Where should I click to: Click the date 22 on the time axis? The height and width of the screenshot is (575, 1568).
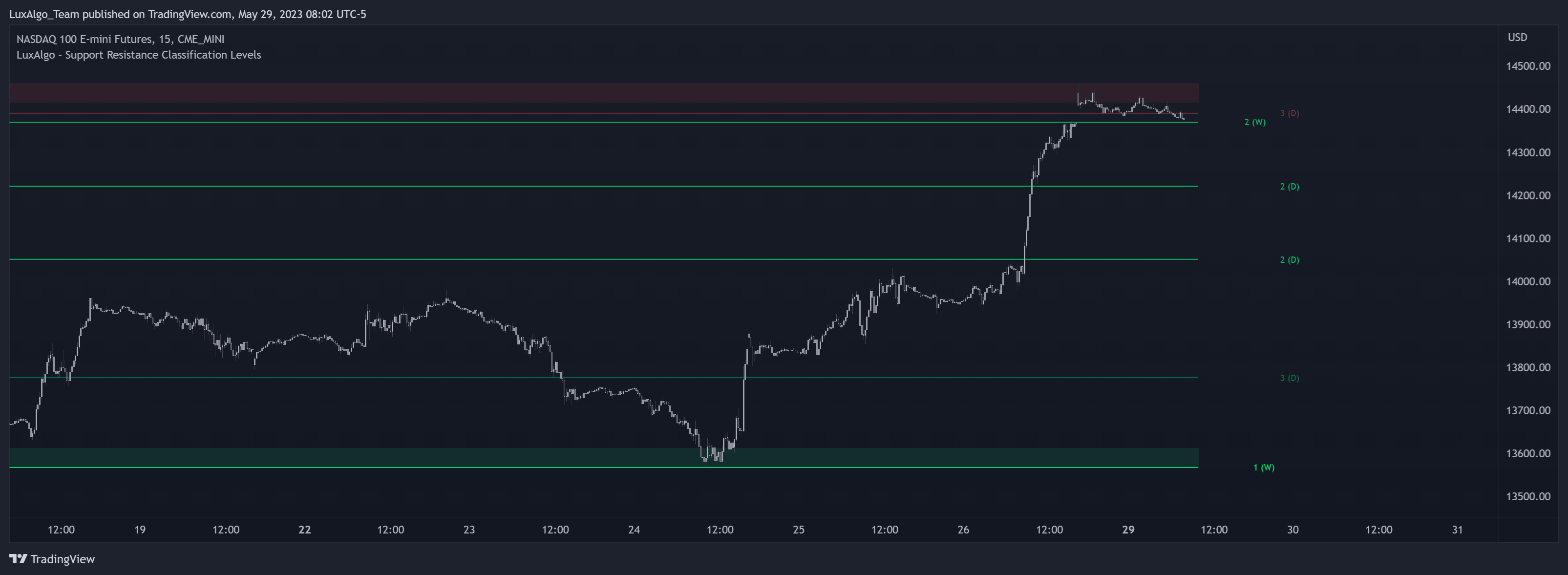[x=304, y=530]
